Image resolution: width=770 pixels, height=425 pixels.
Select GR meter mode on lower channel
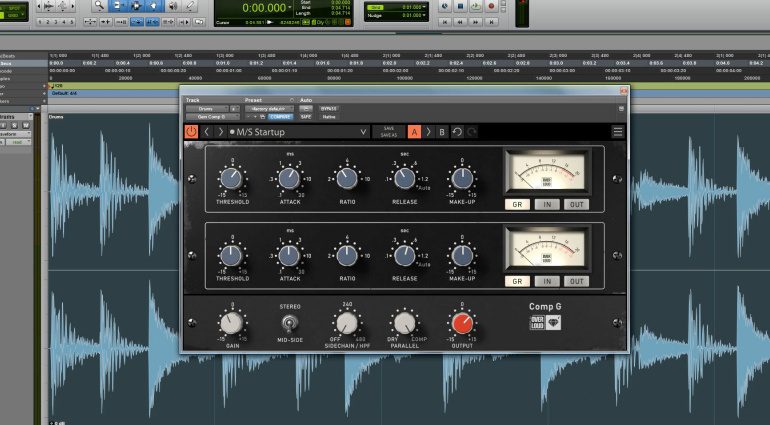coord(517,281)
